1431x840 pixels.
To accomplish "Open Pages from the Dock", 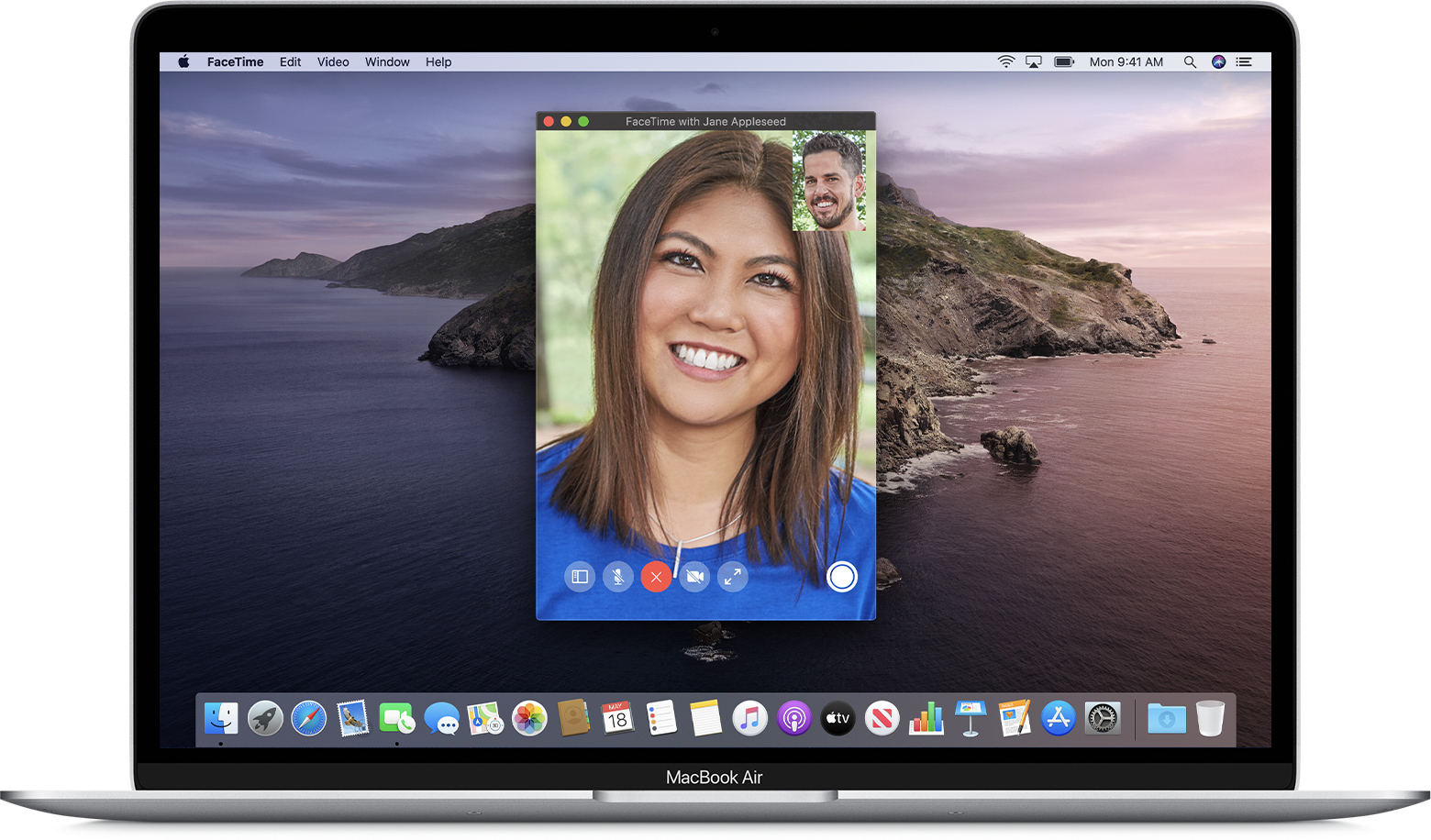I will (x=1014, y=718).
